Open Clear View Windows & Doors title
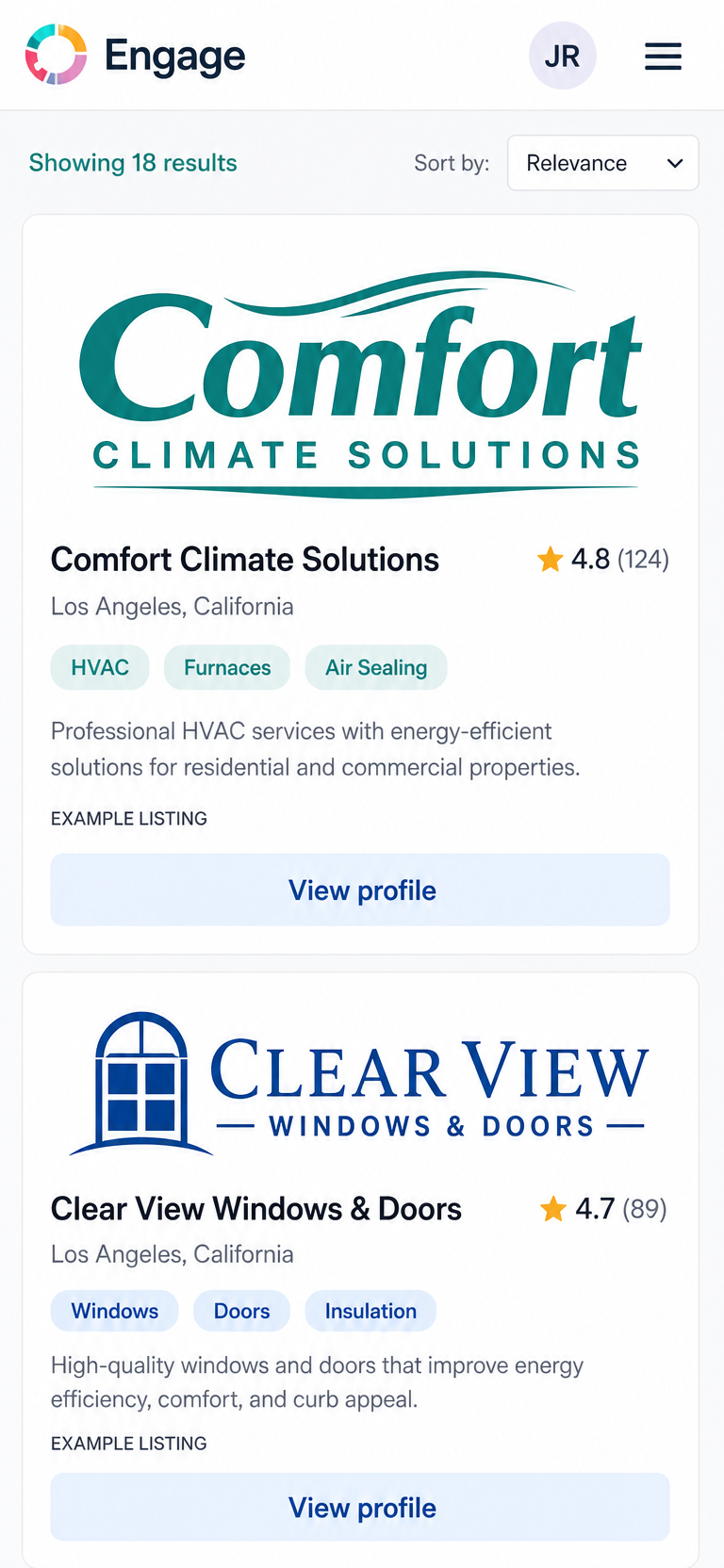 (256, 1209)
